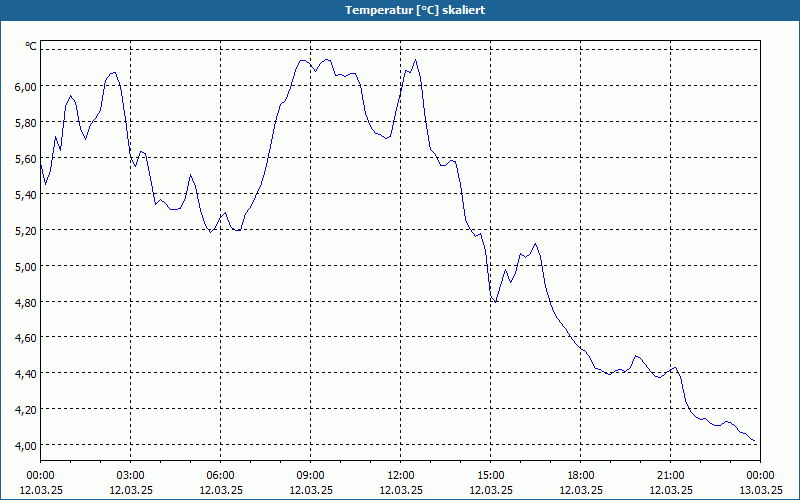
Task: Select the 4,20 y-axis label
Action: [x=26, y=410]
